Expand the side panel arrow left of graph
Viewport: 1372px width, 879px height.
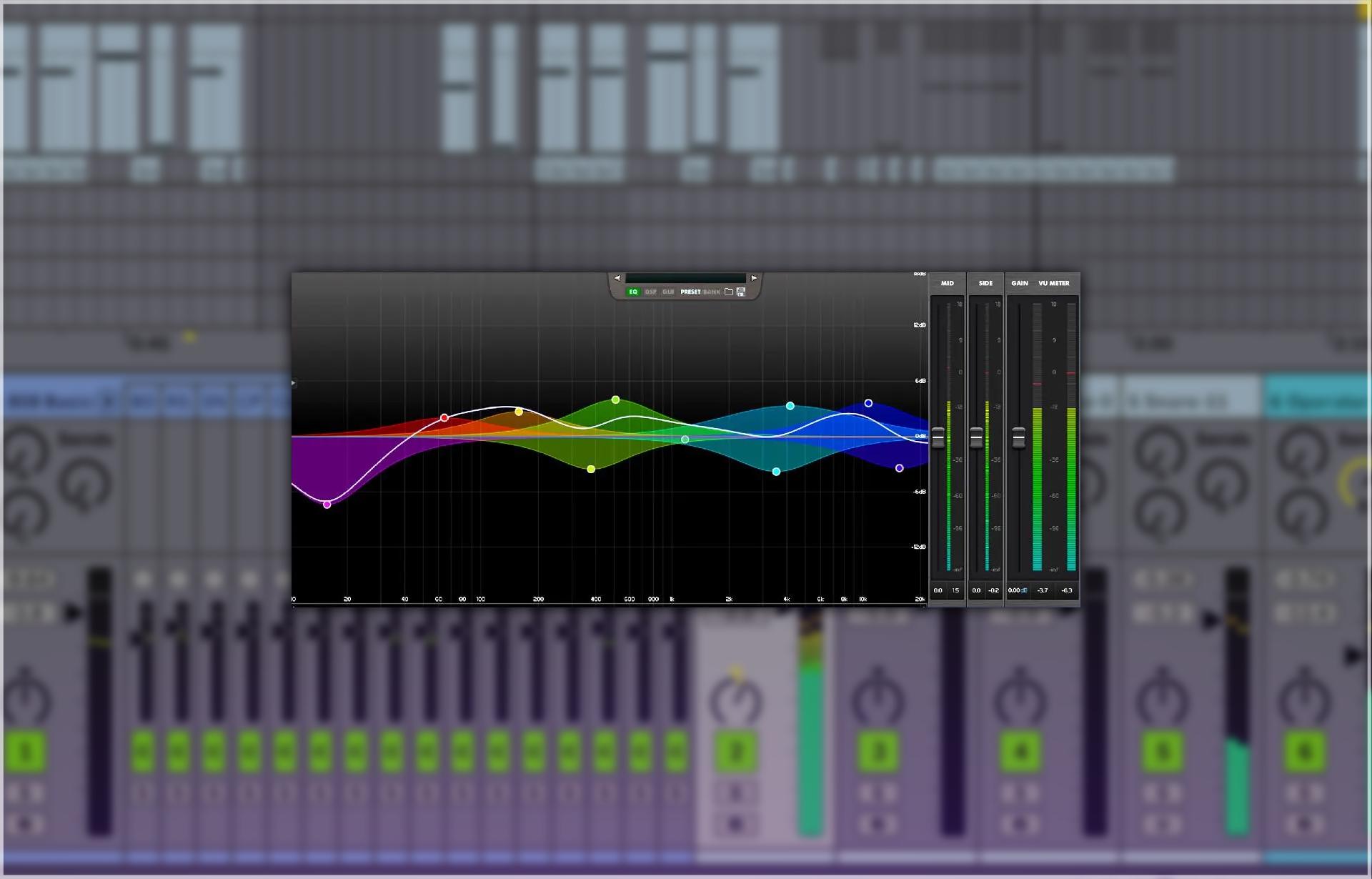point(294,383)
